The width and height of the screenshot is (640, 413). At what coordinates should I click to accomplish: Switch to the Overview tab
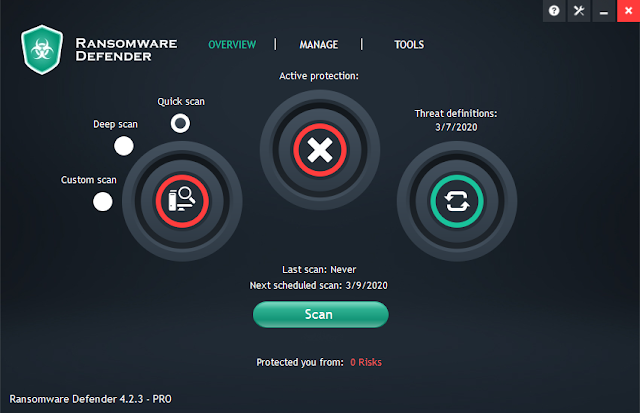[232, 44]
